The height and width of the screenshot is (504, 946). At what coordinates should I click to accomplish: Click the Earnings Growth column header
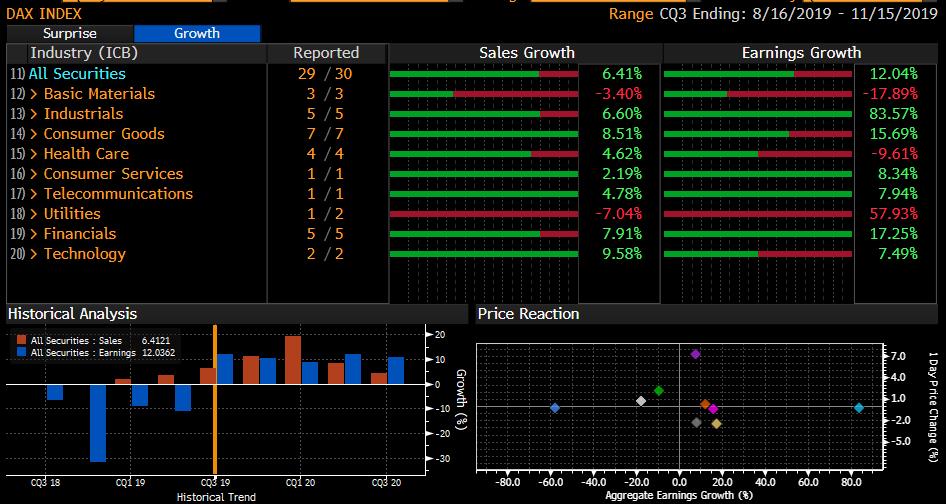(800, 52)
